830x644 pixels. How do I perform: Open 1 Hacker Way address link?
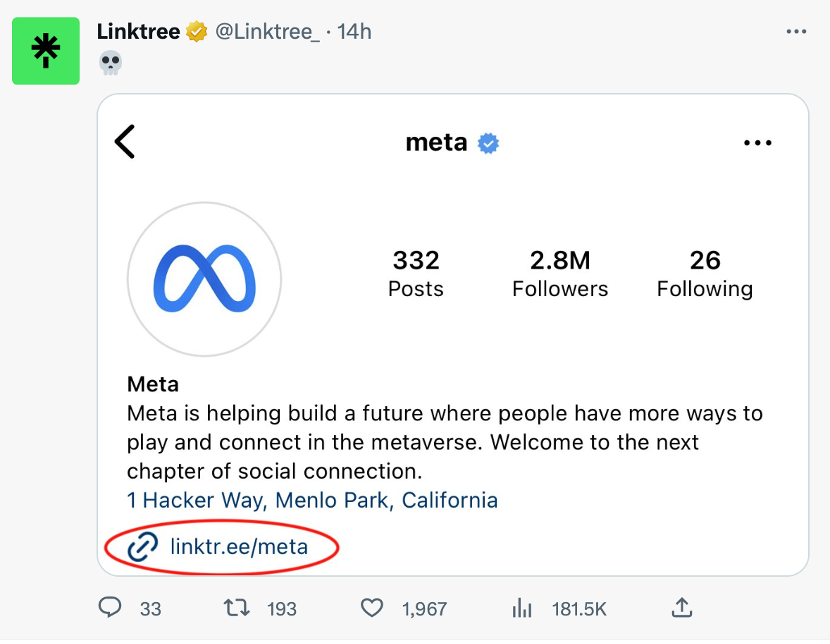click(x=312, y=499)
